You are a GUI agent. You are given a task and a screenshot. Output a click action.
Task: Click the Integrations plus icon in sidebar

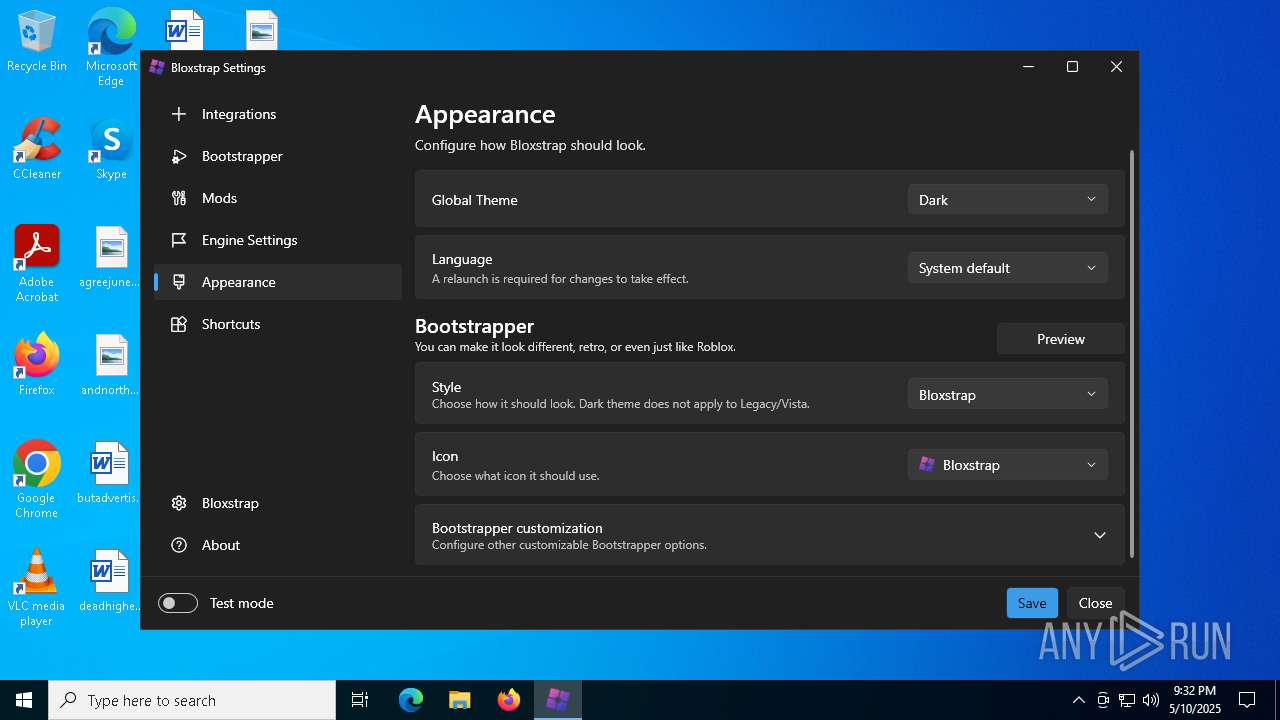pyautogui.click(x=179, y=114)
